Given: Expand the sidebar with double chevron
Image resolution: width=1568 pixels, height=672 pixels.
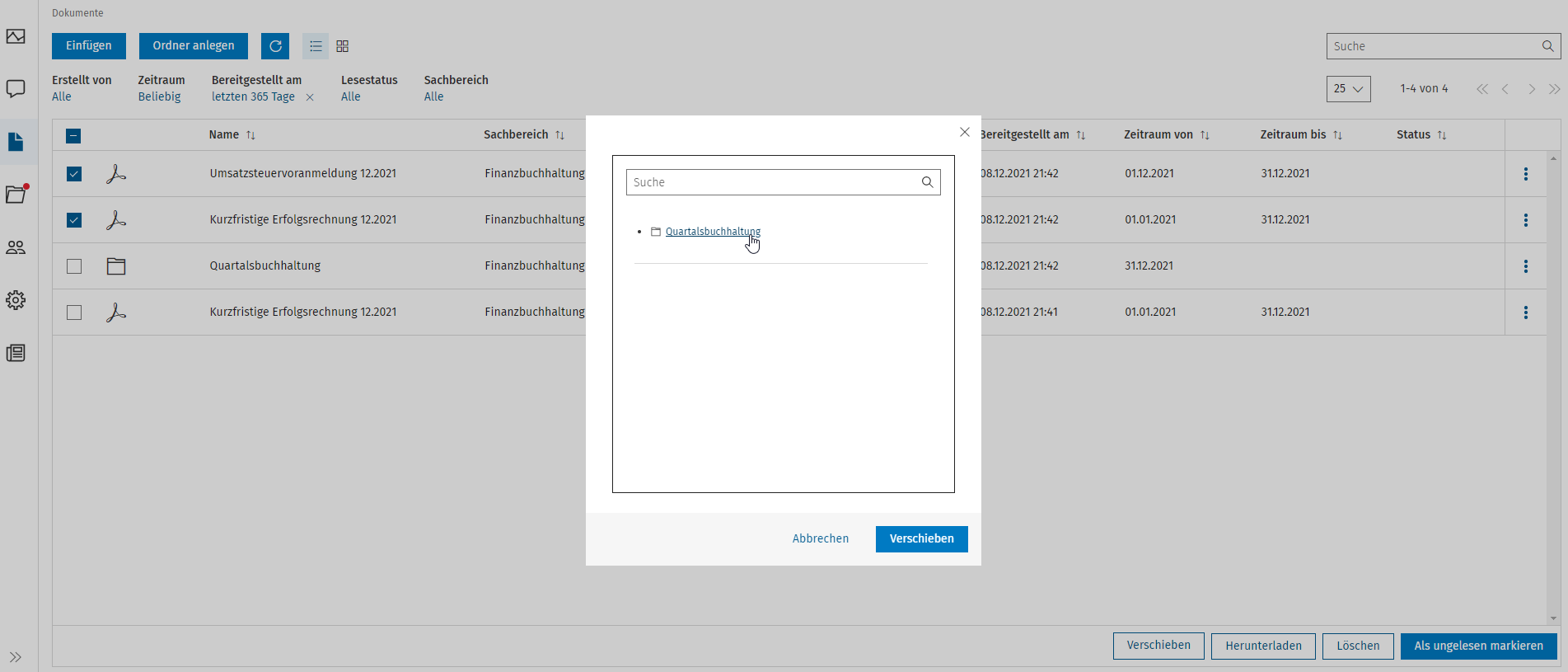Looking at the screenshot, I should pyautogui.click(x=16, y=657).
